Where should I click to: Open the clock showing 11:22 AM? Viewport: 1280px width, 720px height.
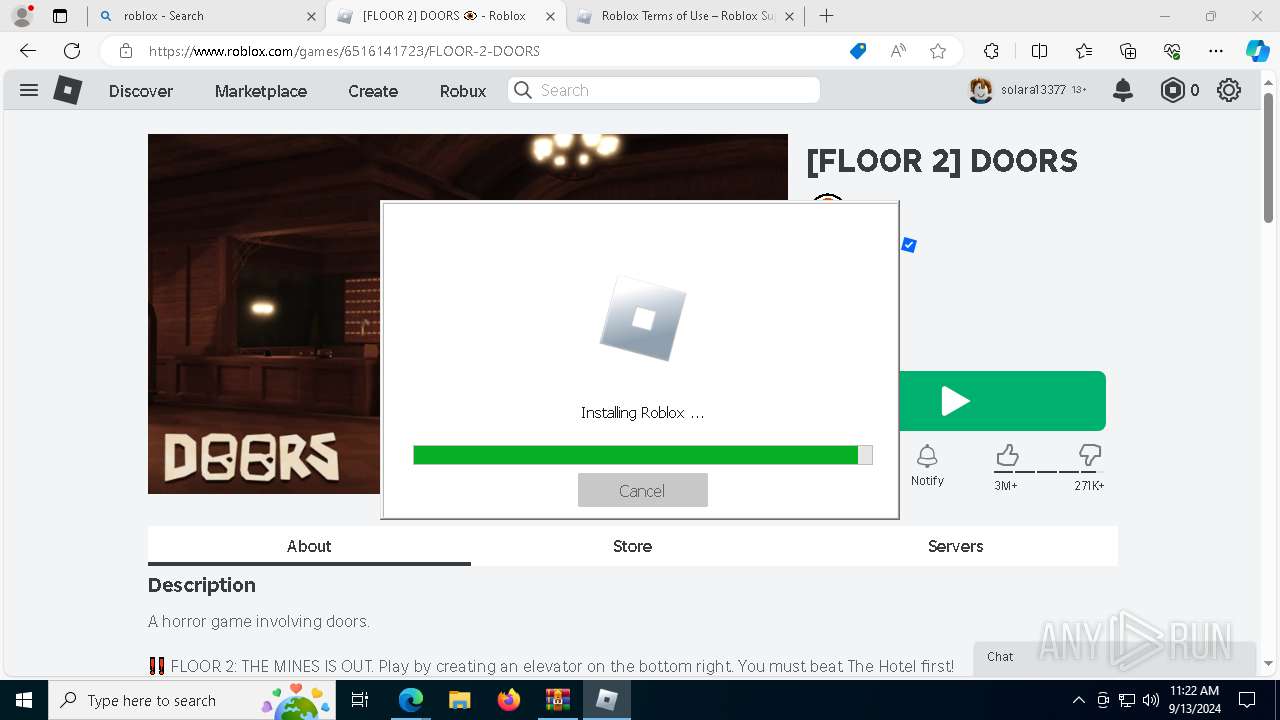click(x=1194, y=700)
